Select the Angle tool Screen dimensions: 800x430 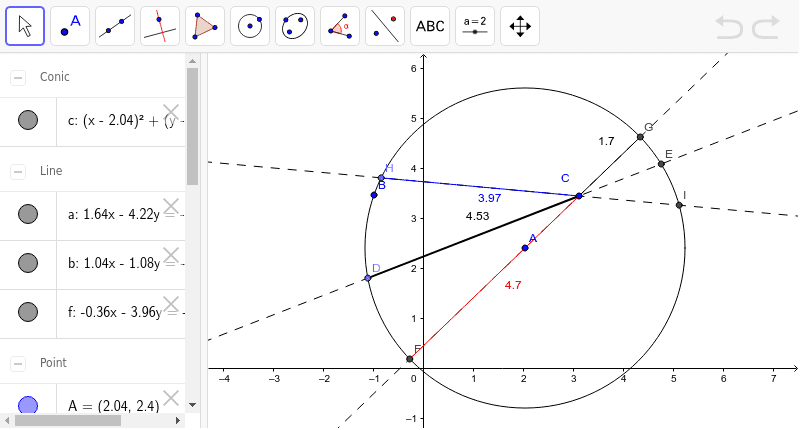340,26
